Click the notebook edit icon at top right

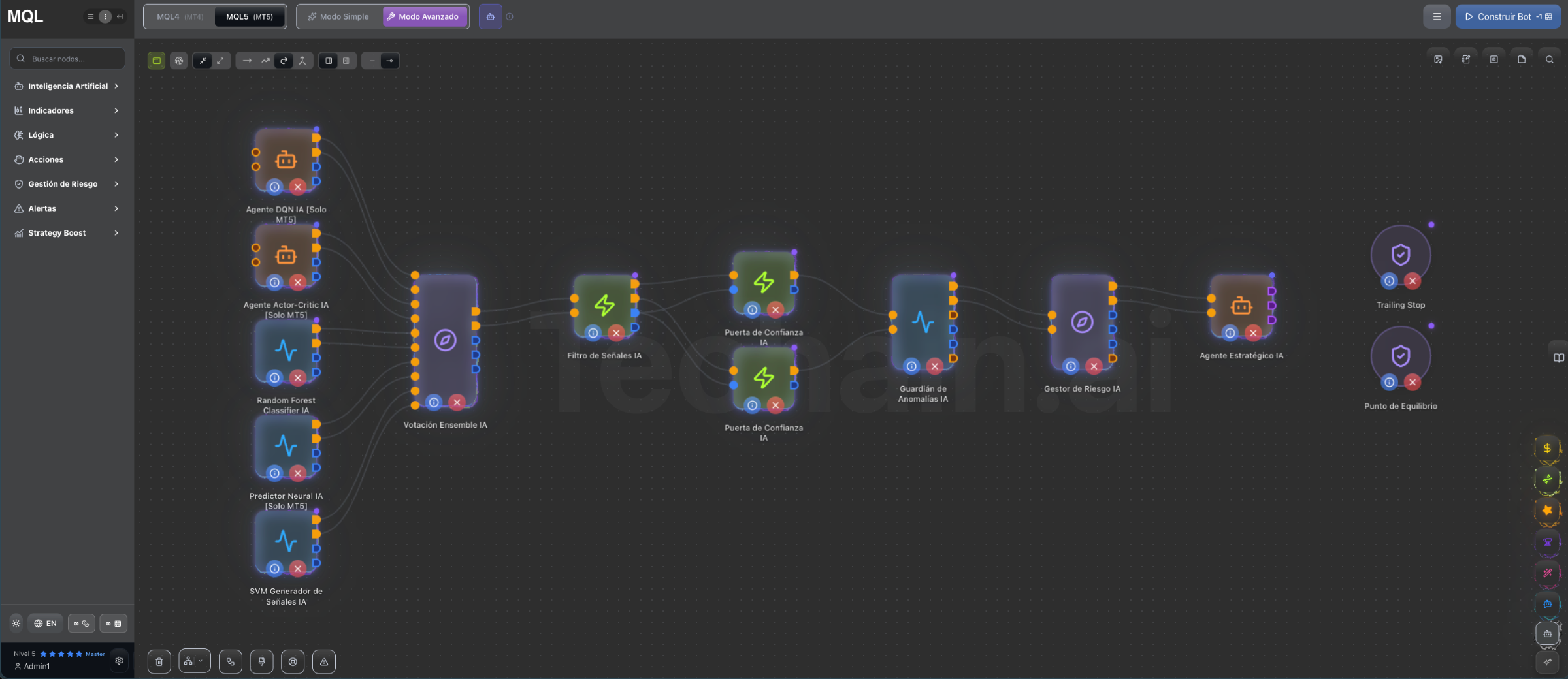coord(1466,59)
